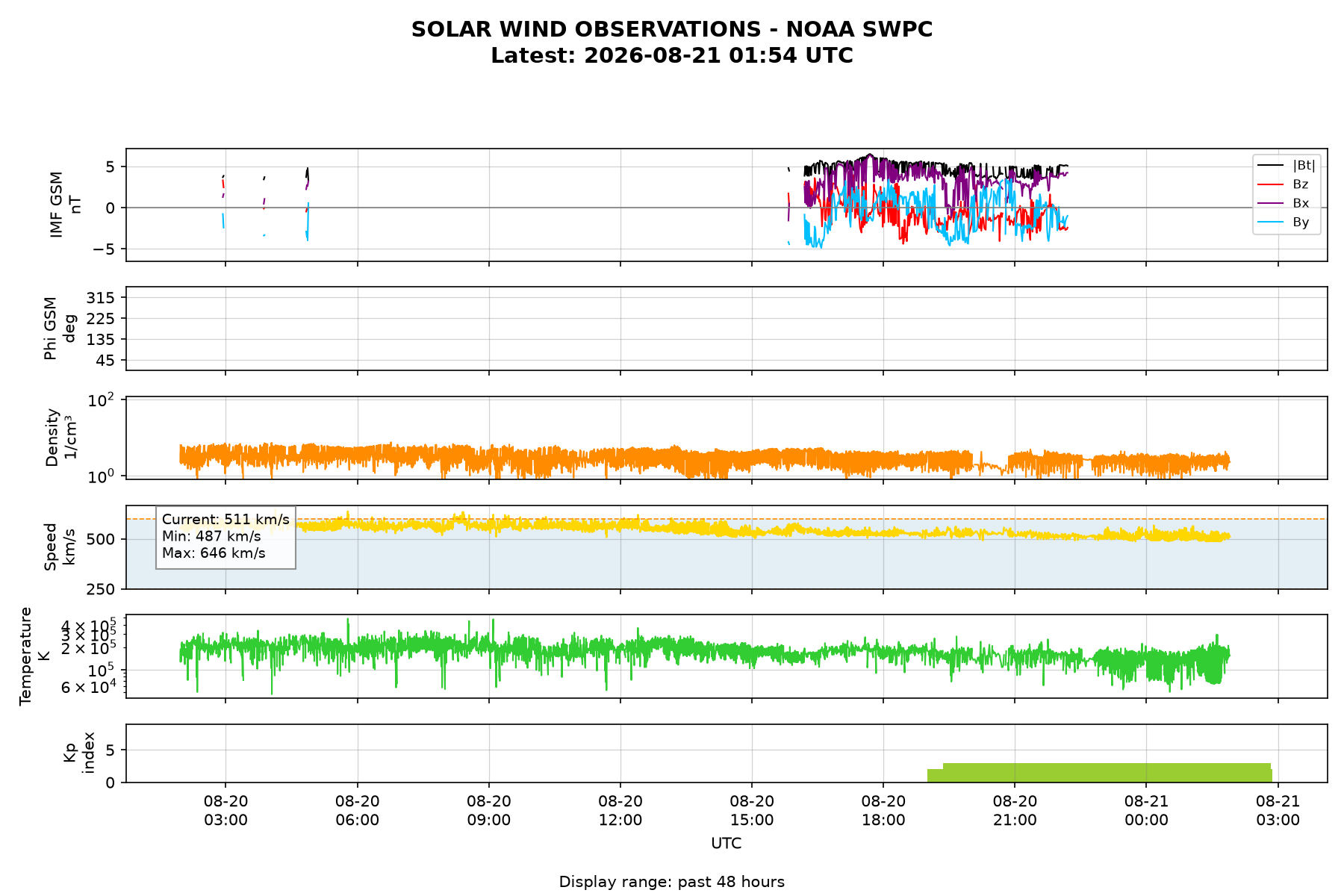
Task: Click the 08-20 18:00 time axis label
Action: (883, 810)
